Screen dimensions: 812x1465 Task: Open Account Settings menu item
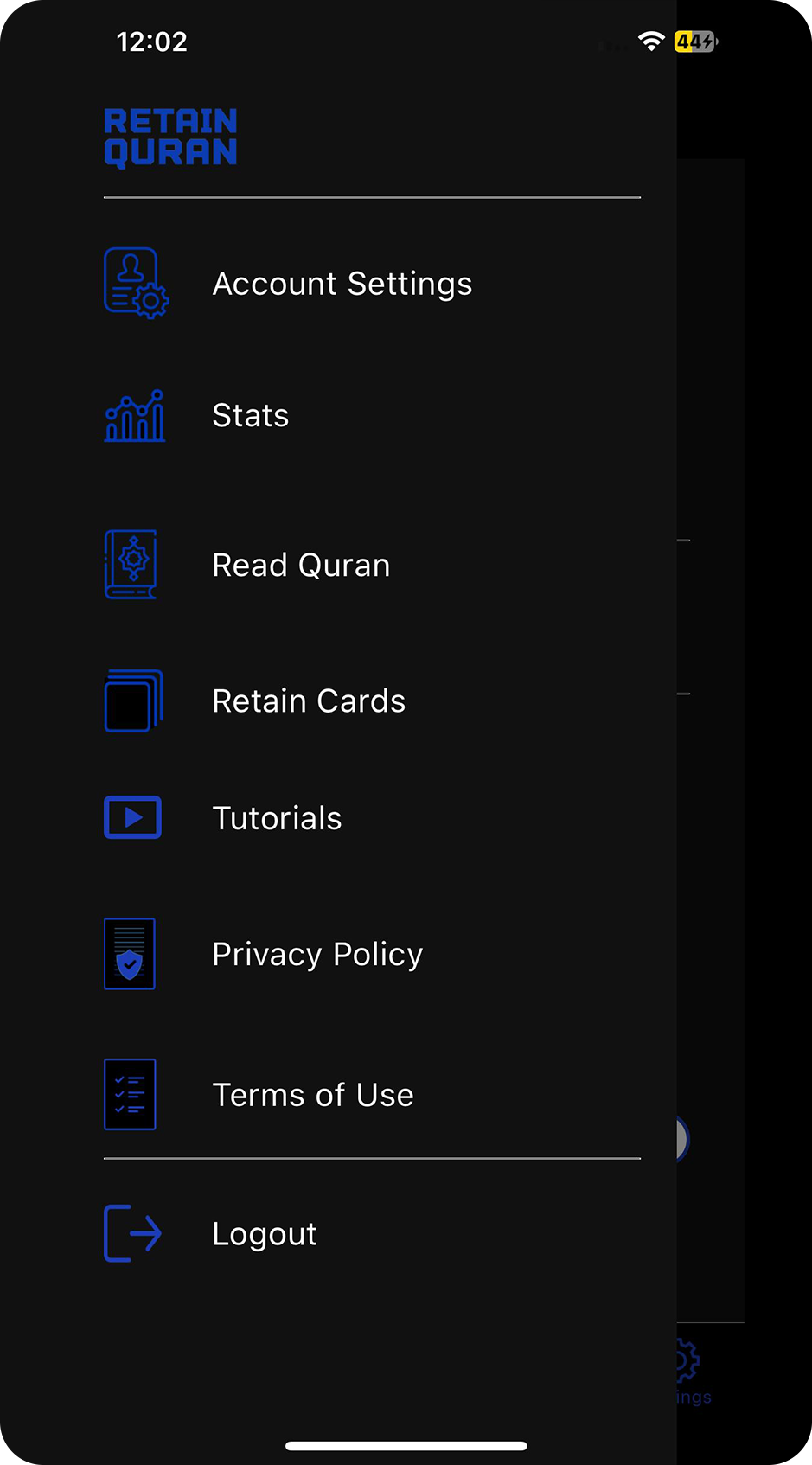pos(342,284)
